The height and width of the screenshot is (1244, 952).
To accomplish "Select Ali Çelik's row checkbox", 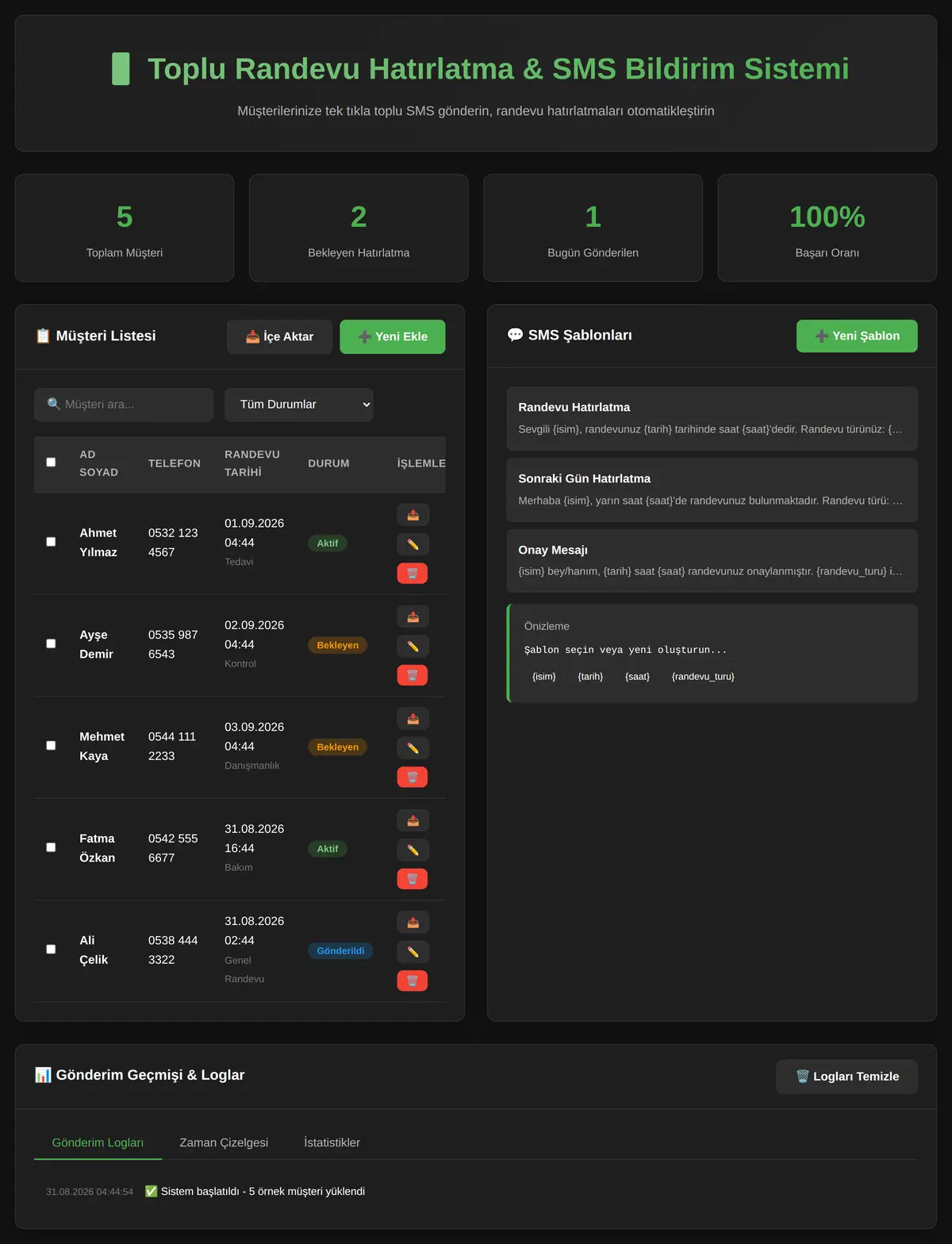I will (51, 949).
